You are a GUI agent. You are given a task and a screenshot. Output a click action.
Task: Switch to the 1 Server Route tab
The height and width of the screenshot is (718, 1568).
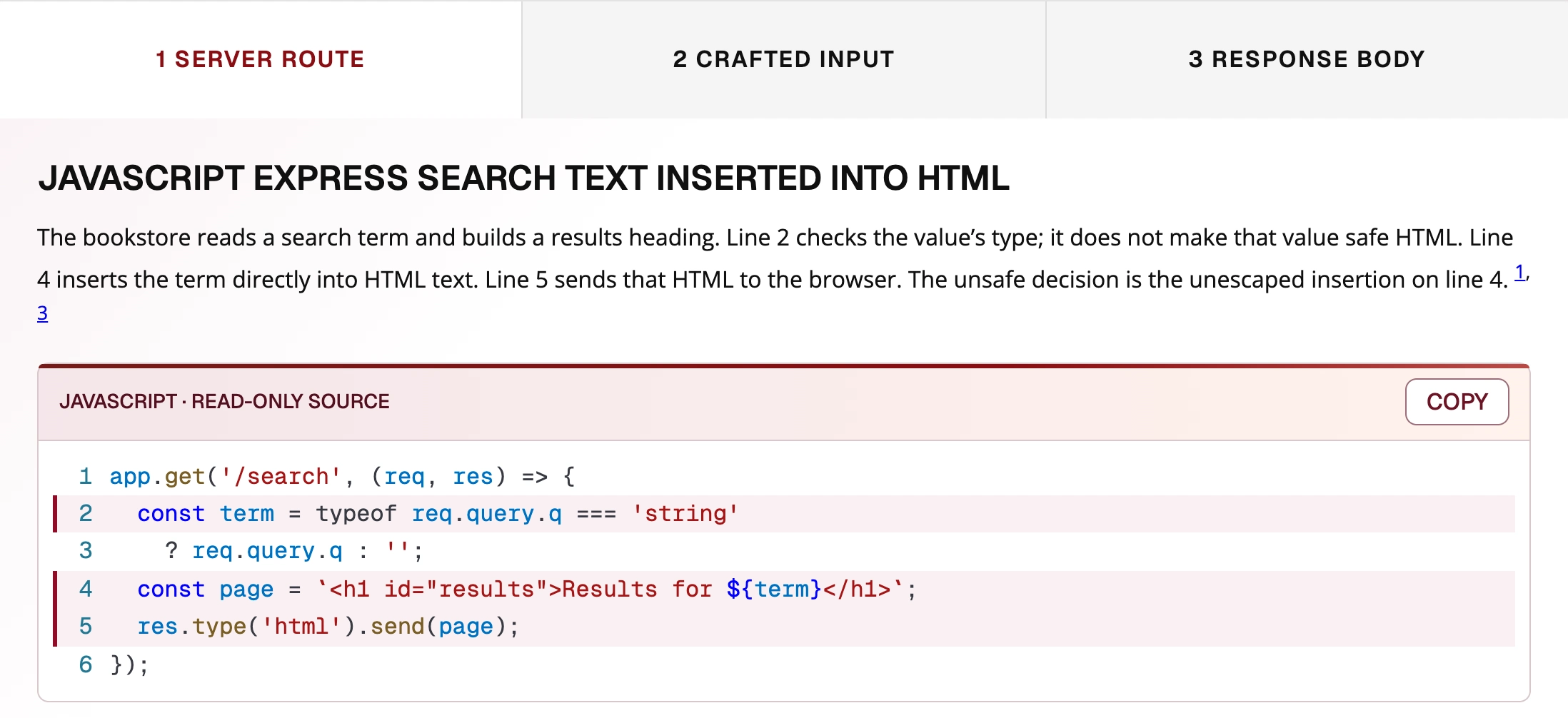[x=260, y=59]
